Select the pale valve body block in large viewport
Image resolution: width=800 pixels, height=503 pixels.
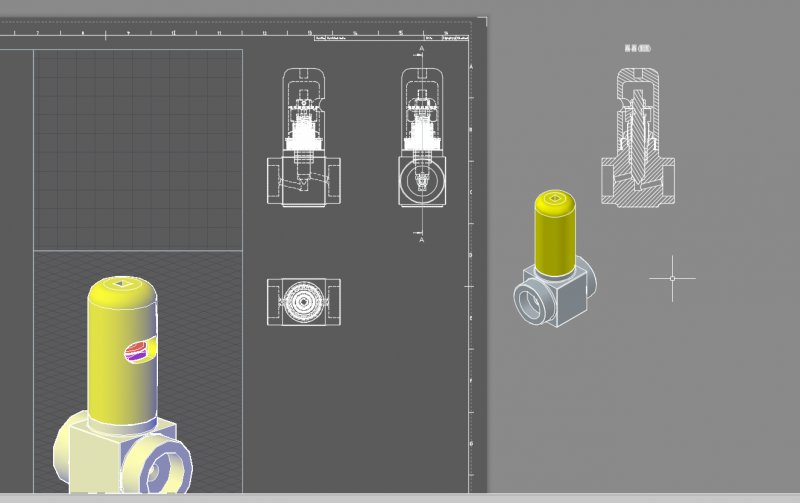(97, 457)
